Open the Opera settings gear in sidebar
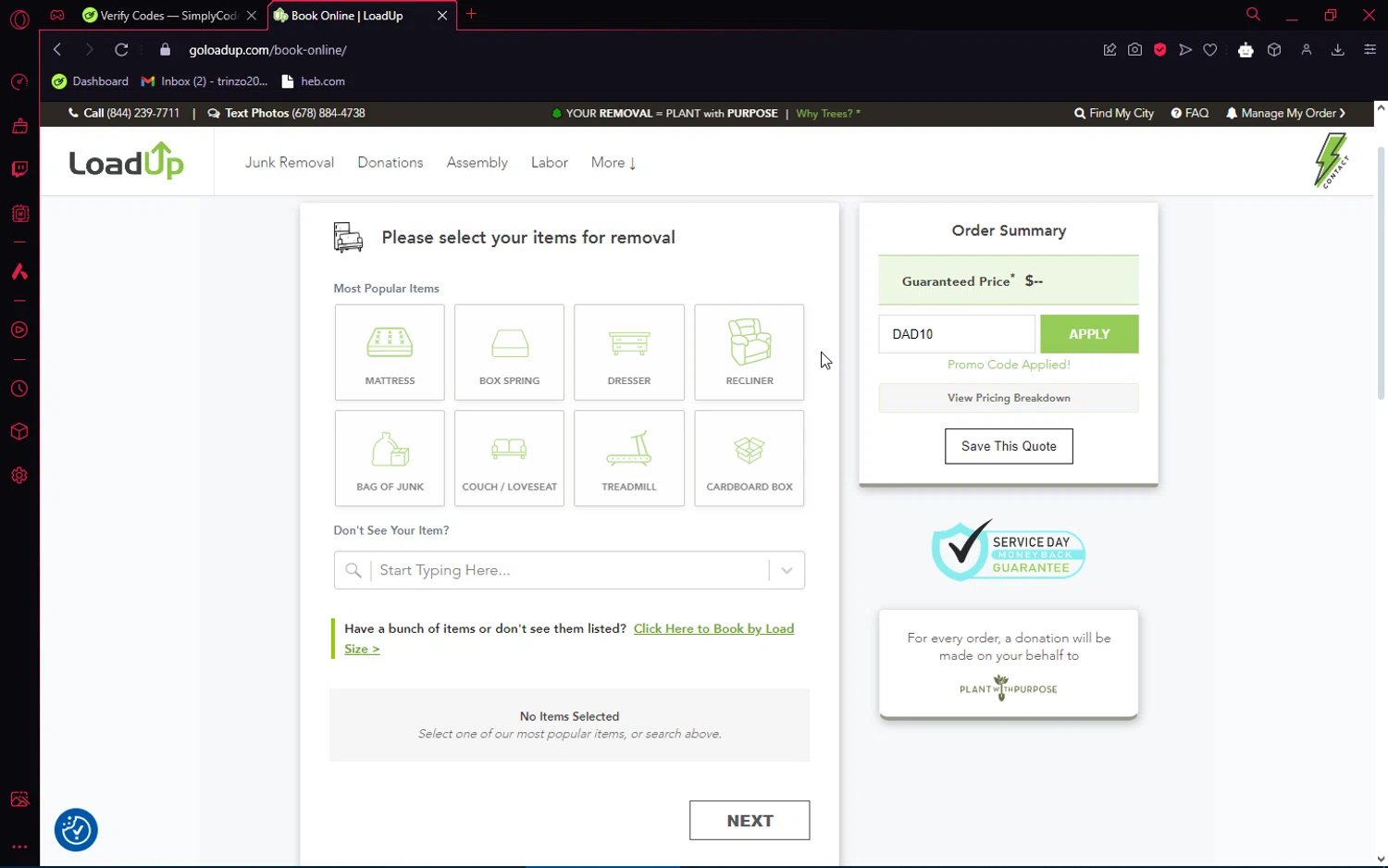 19,476
